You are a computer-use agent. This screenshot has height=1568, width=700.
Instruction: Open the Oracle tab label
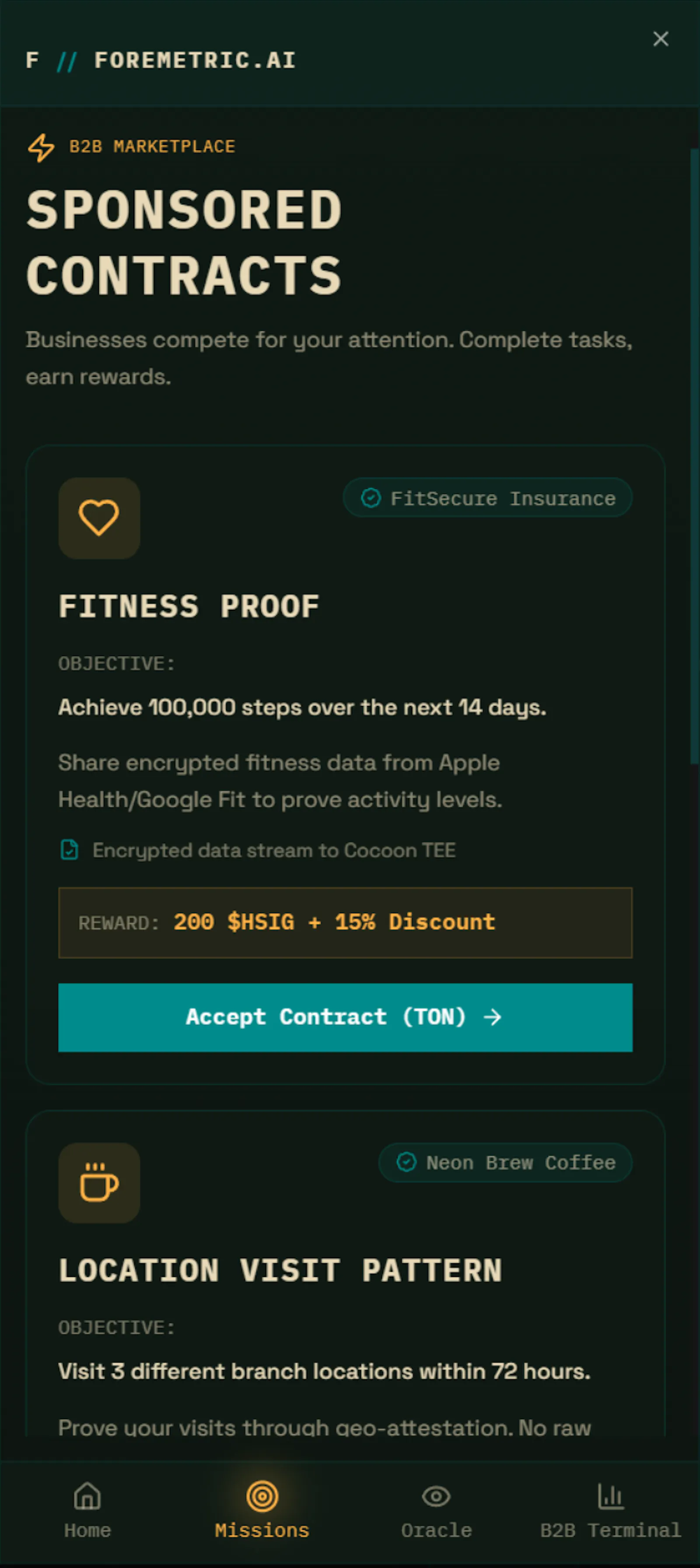pyautogui.click(x=436, y=1530)
